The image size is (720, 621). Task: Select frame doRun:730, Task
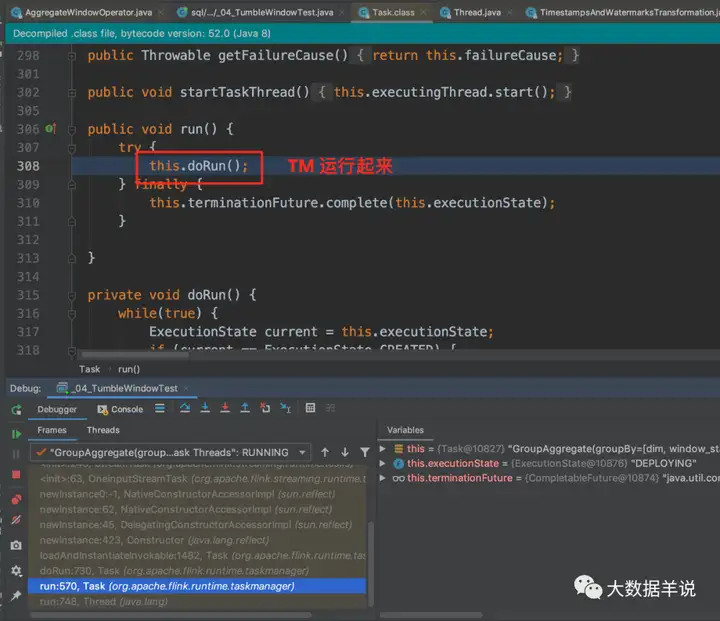[197, 570]
